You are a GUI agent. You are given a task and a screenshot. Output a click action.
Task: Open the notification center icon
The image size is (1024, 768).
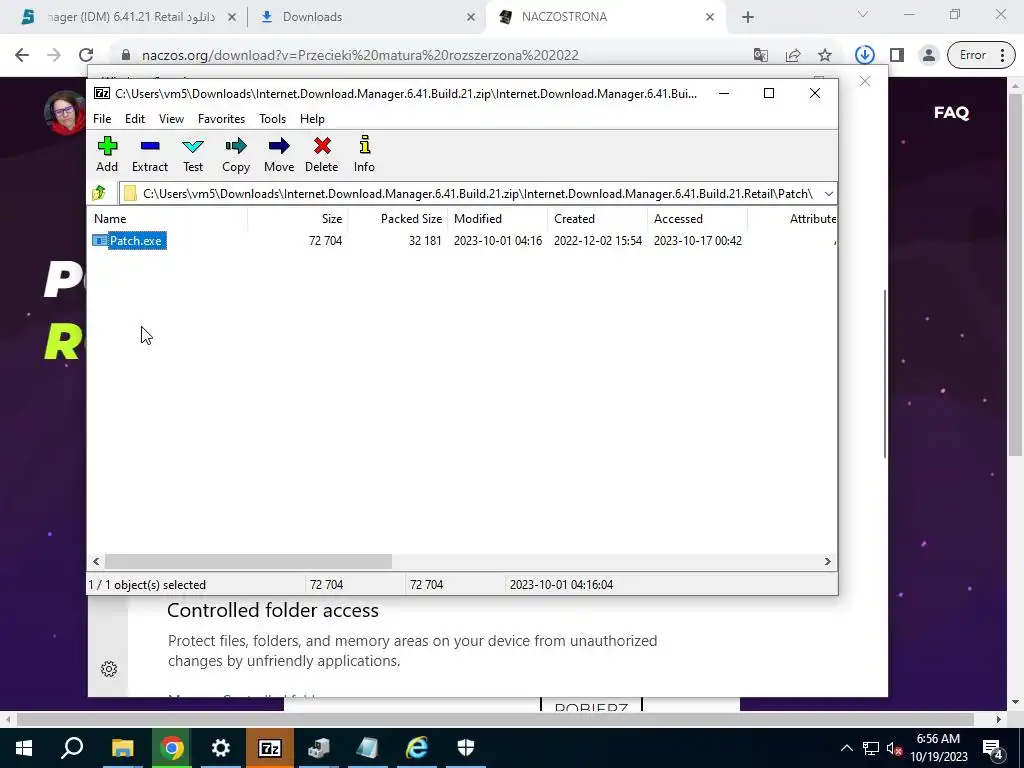click(993, 748)
